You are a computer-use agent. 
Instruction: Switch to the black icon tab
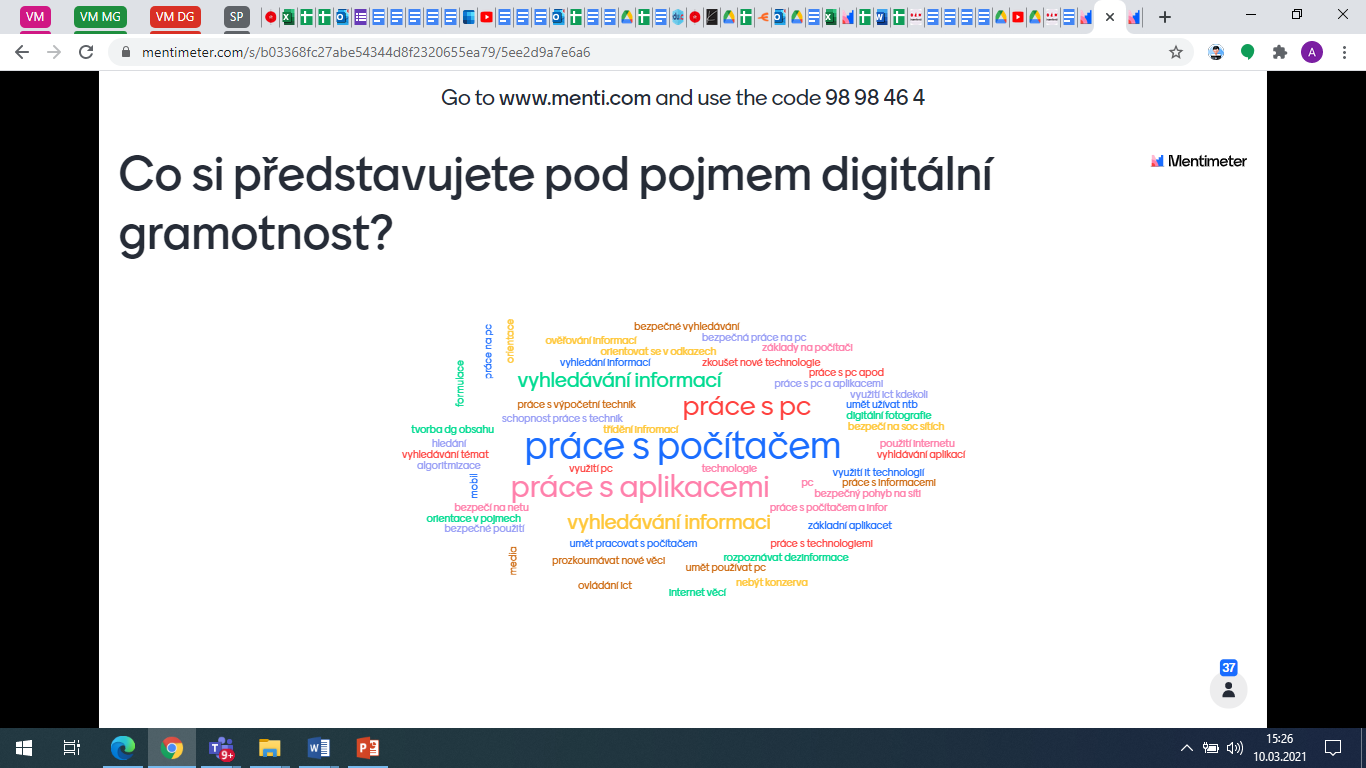[711, 17]
